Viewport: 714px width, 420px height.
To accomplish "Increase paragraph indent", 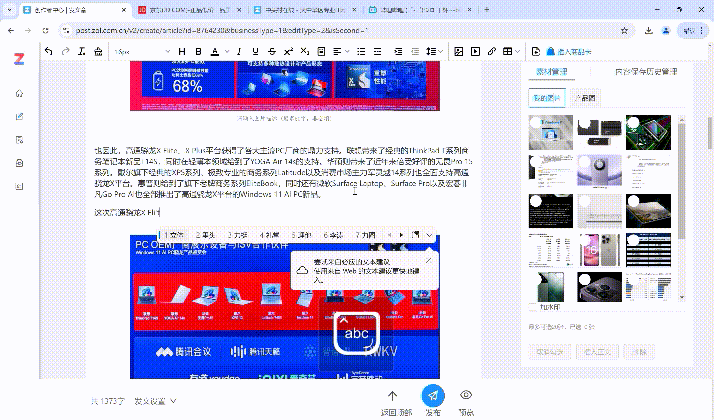I will [398, 51].
